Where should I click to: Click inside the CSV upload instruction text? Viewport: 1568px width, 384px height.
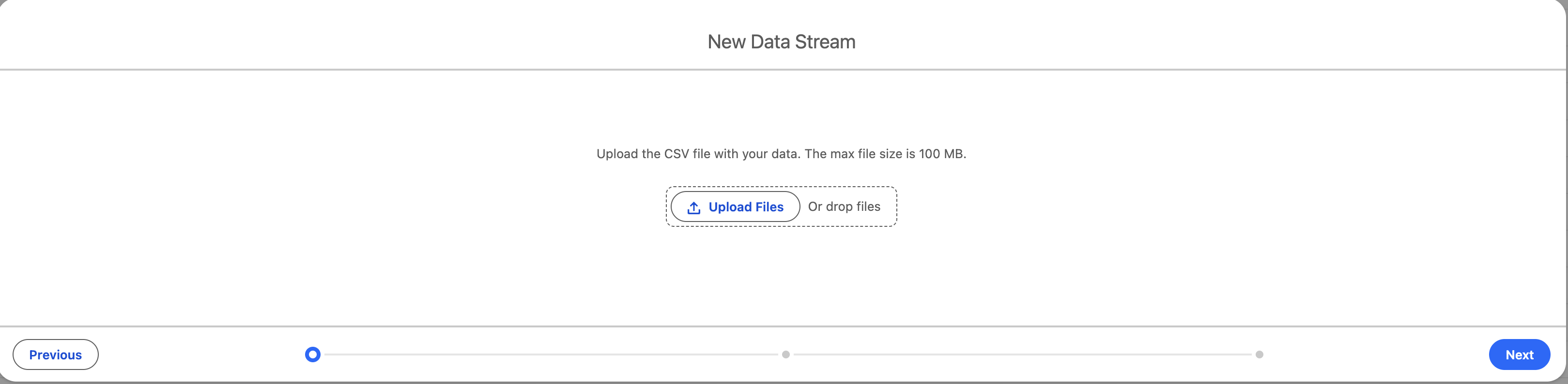(x=781, y=153)
